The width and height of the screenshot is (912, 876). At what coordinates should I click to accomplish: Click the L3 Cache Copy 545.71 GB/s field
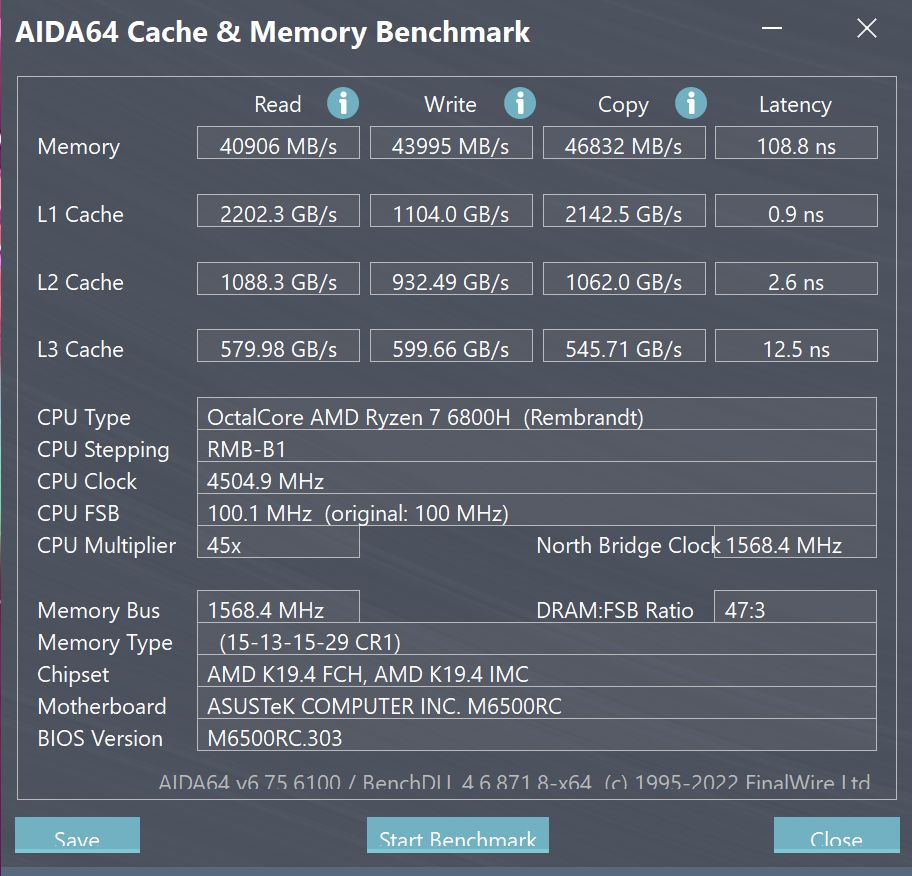624,346
